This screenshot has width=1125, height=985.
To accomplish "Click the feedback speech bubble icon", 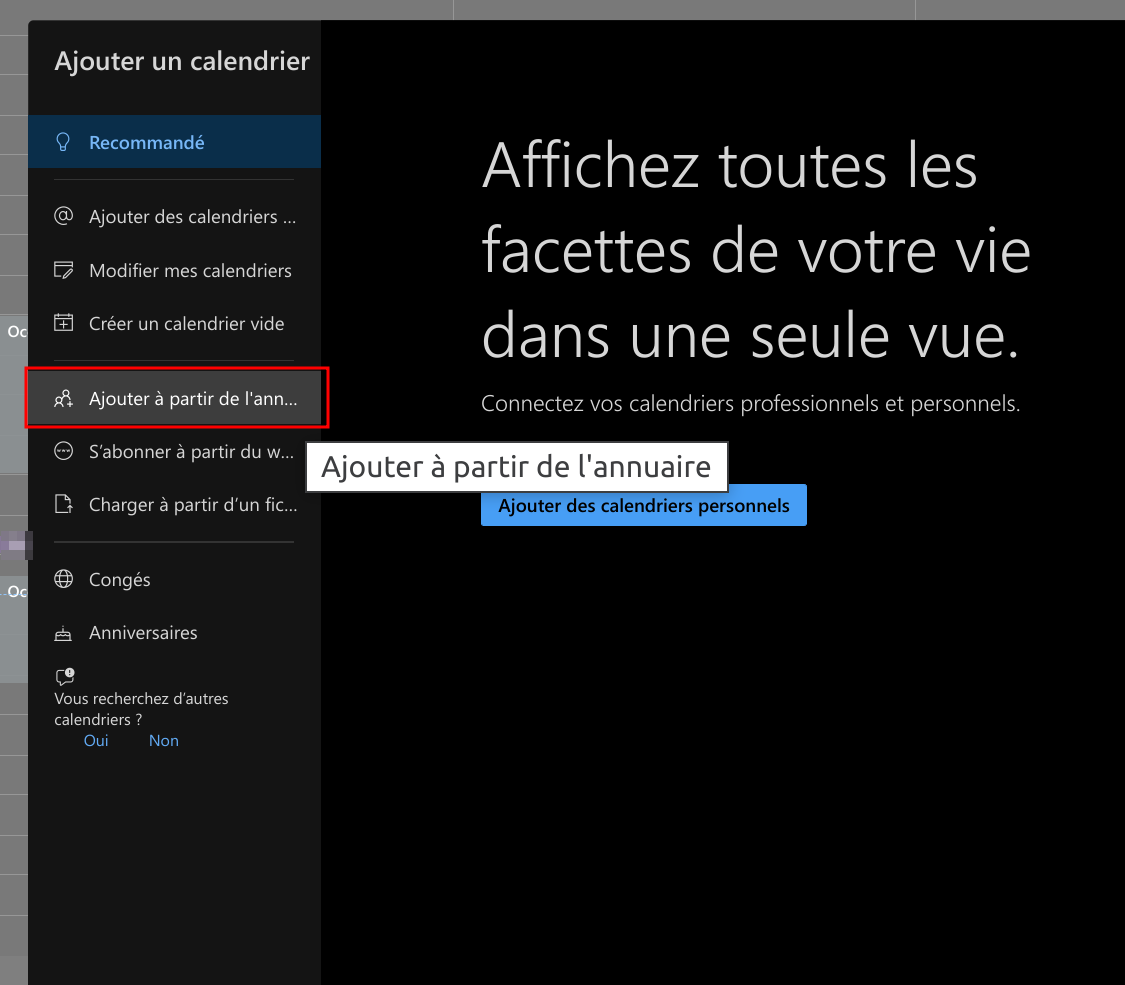I will (65, 677).
